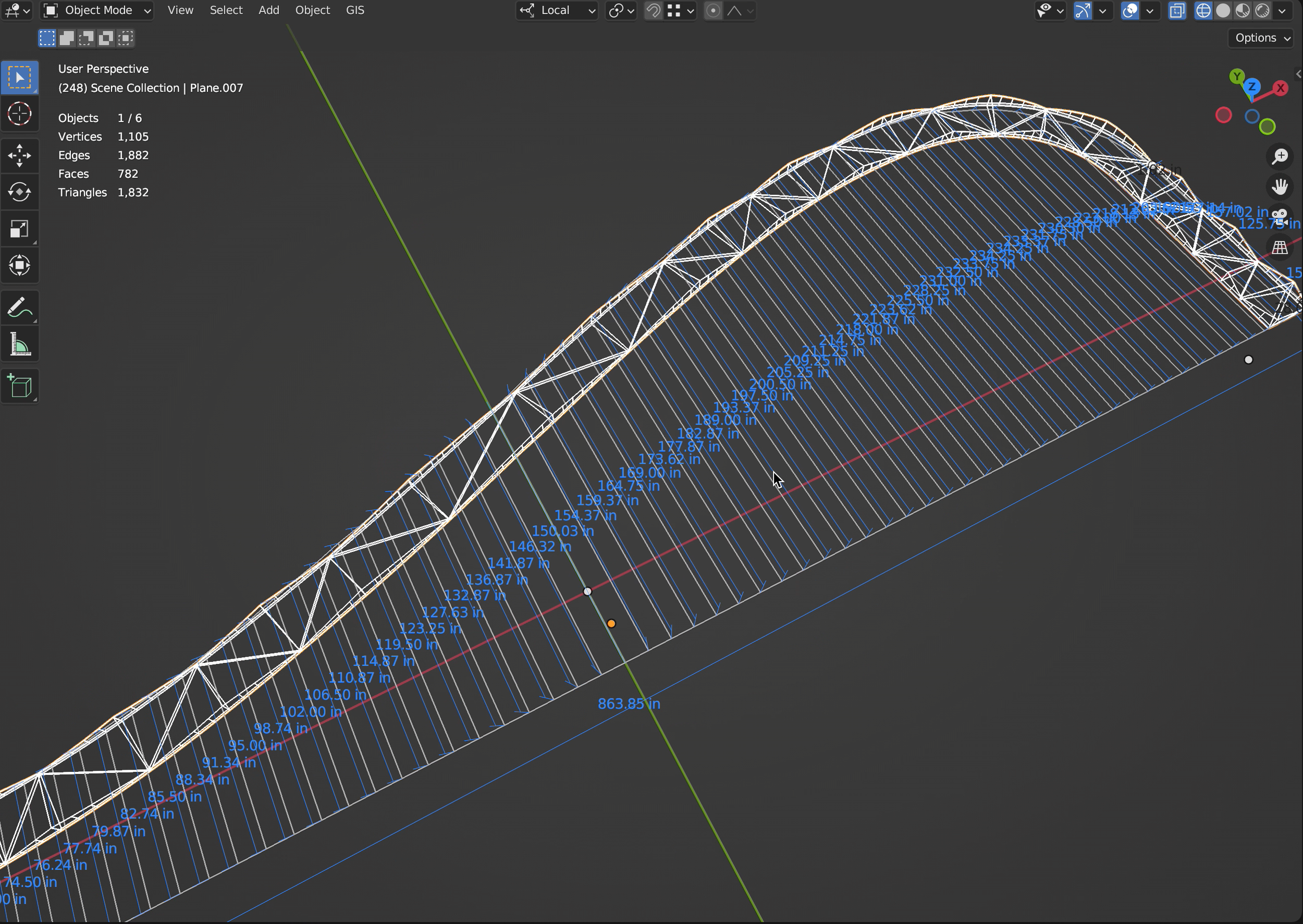Screen dimensions: 1303x924
Task: Switch to rendered shading
Action: point(1262,10)
